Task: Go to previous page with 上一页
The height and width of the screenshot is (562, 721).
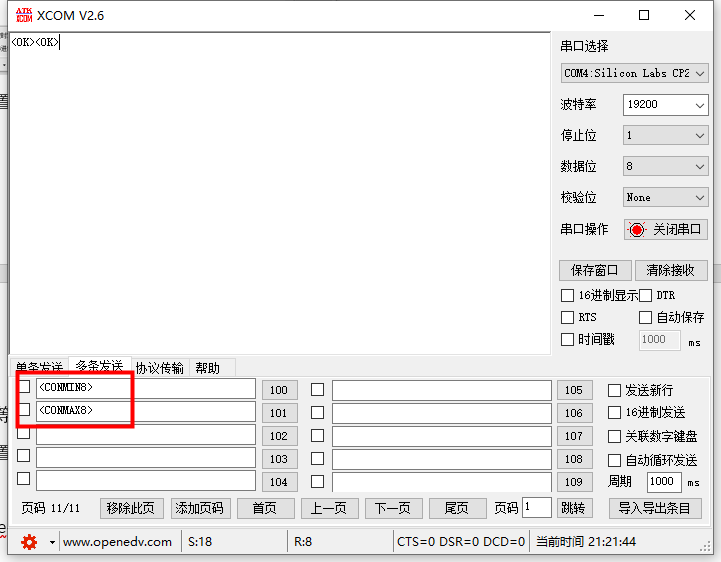Action: [x=329, y=508]
